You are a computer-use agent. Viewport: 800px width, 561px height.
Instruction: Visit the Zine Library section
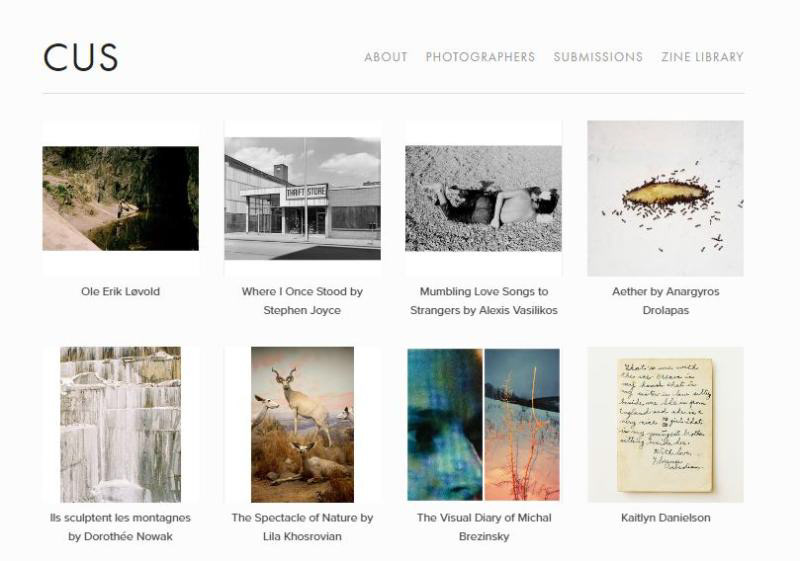point(702,57)
